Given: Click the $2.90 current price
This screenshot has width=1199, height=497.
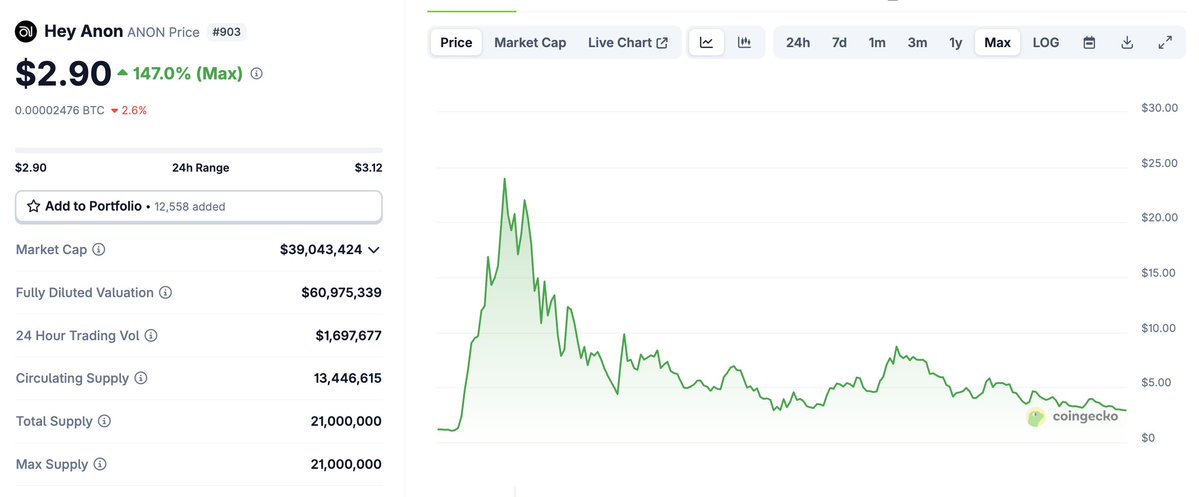Looking at the screenshot, I should click(x=63, y=73).
